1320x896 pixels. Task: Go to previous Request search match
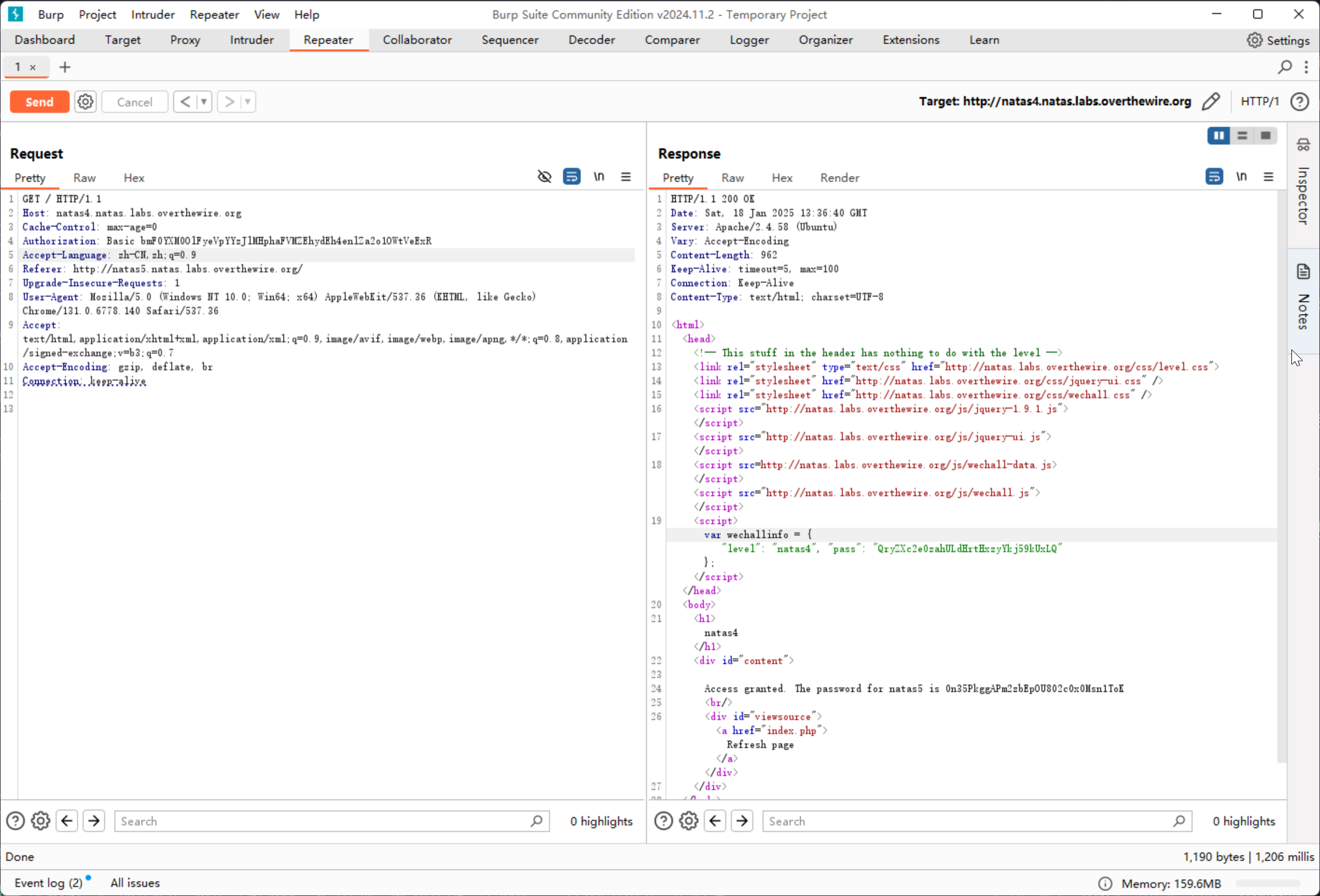click(x=67, y=821)
